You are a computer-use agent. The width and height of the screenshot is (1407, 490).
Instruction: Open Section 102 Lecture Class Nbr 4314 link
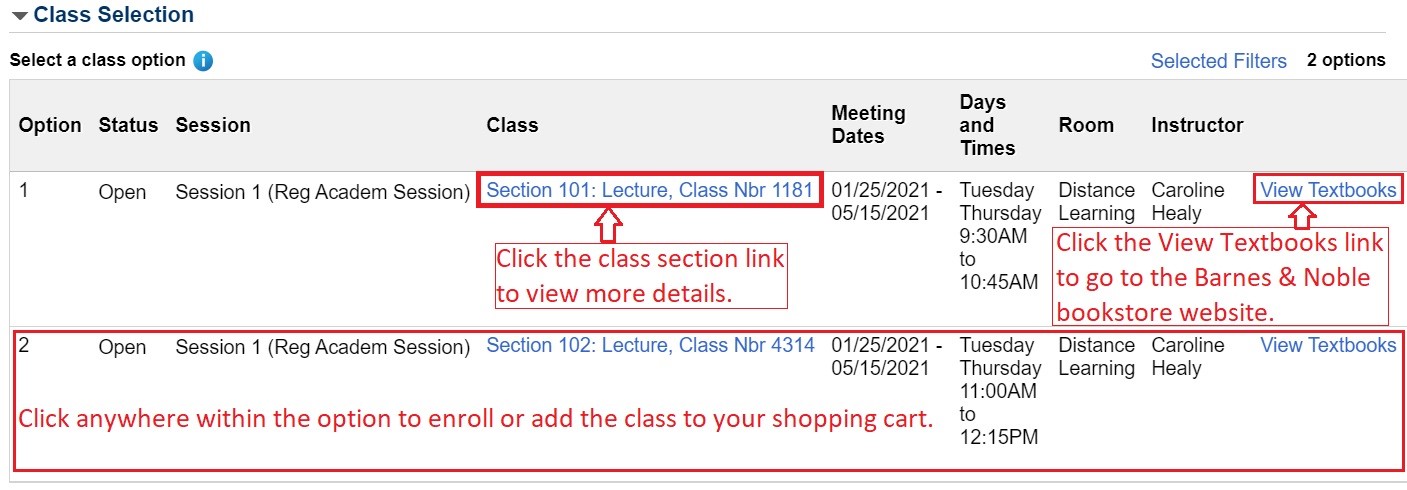(650, 346)
